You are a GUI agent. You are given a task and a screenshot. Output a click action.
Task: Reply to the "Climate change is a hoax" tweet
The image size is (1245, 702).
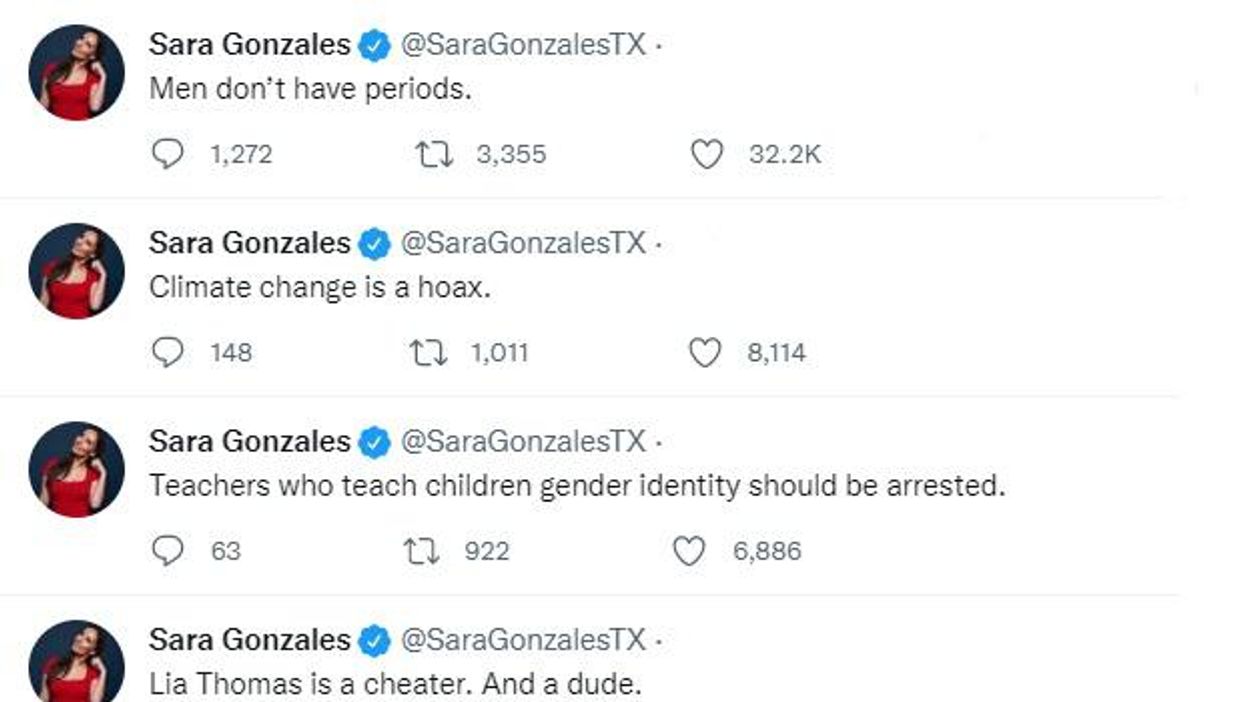[x=167, y=352]
